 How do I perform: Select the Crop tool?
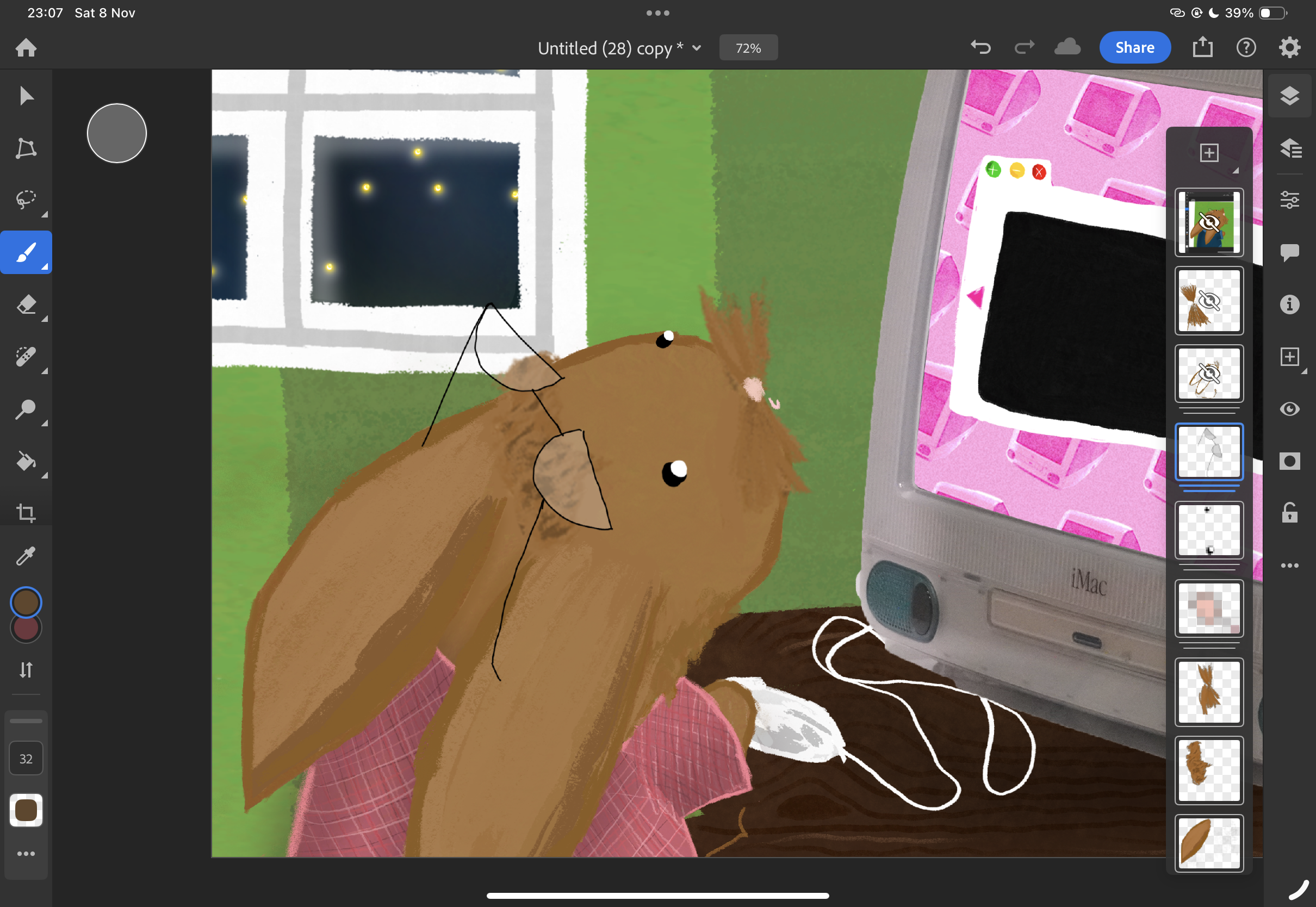tap(26, 513)
